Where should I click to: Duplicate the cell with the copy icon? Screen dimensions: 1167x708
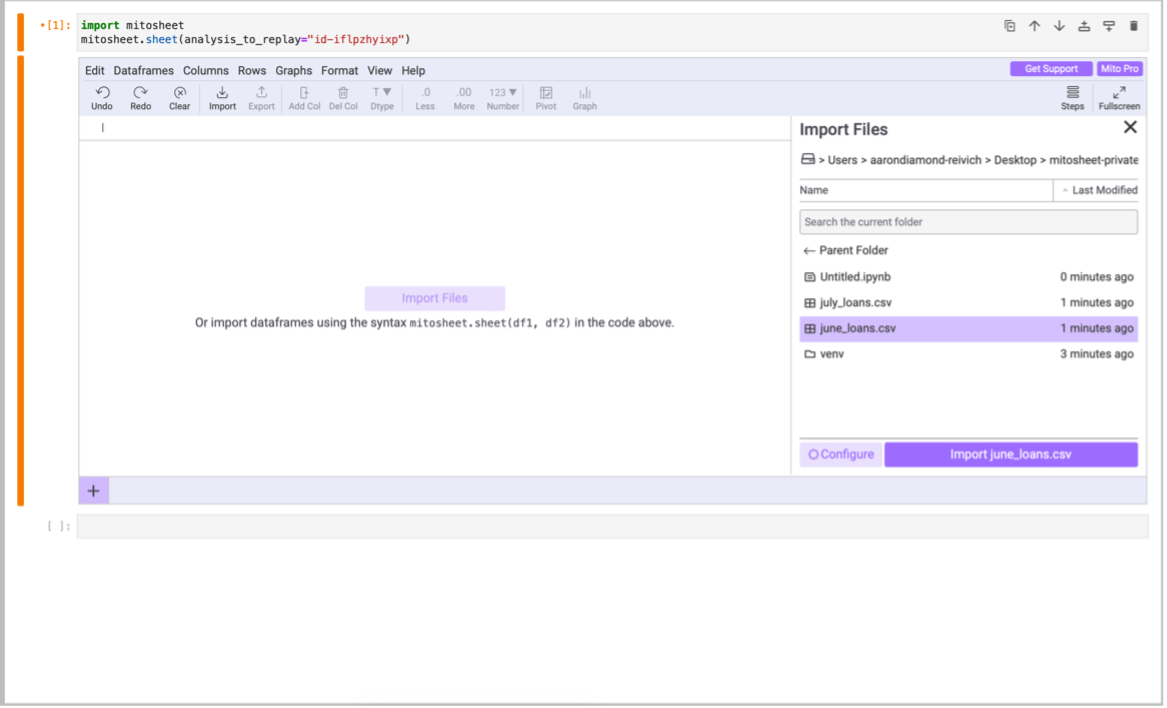coord(1009,26)
